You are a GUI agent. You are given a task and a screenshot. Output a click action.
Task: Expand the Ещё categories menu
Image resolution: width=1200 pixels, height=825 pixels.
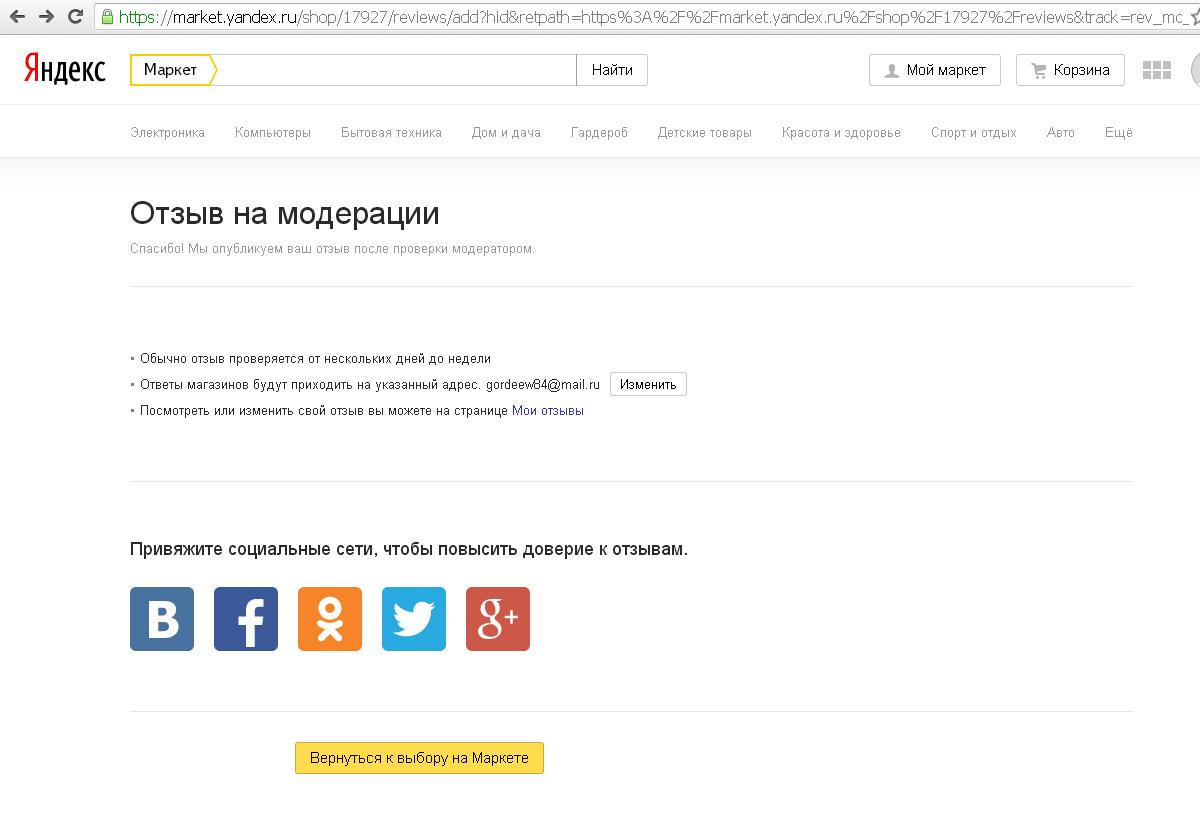(x=1119, y=132)
